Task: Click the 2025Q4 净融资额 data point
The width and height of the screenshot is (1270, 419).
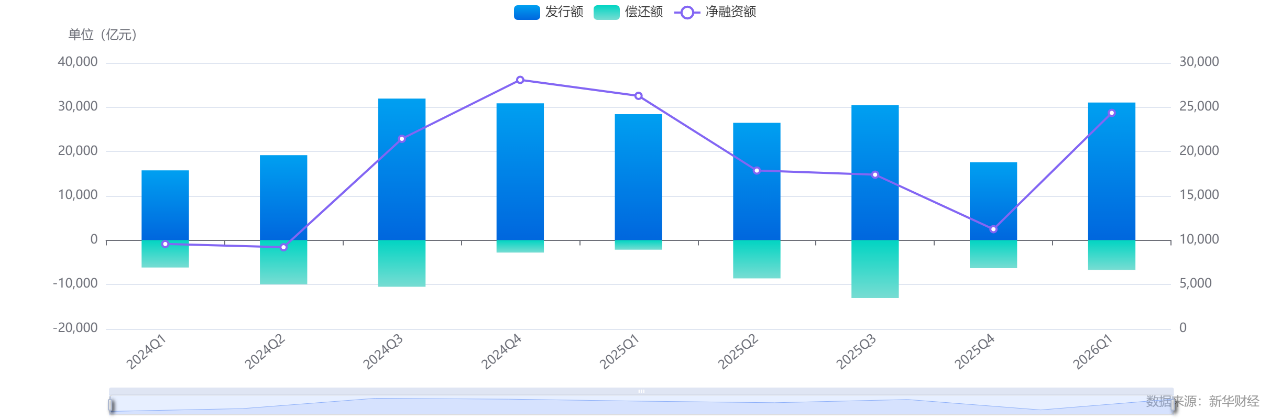Action: [x=993, y=230]
